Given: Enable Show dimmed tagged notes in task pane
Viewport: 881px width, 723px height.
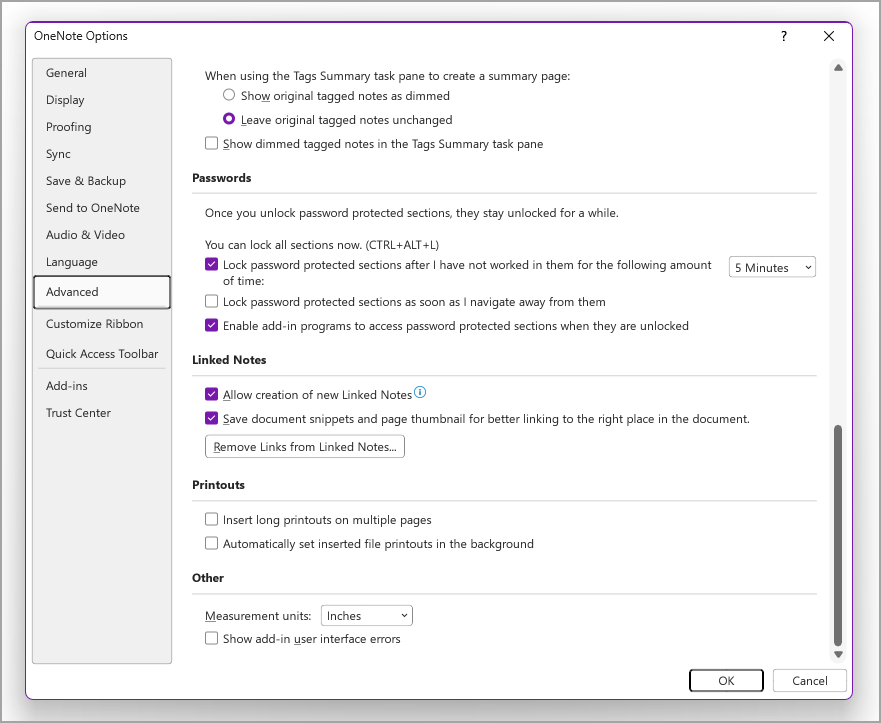Looking at the screenshot, I should (x=211, y=143).
